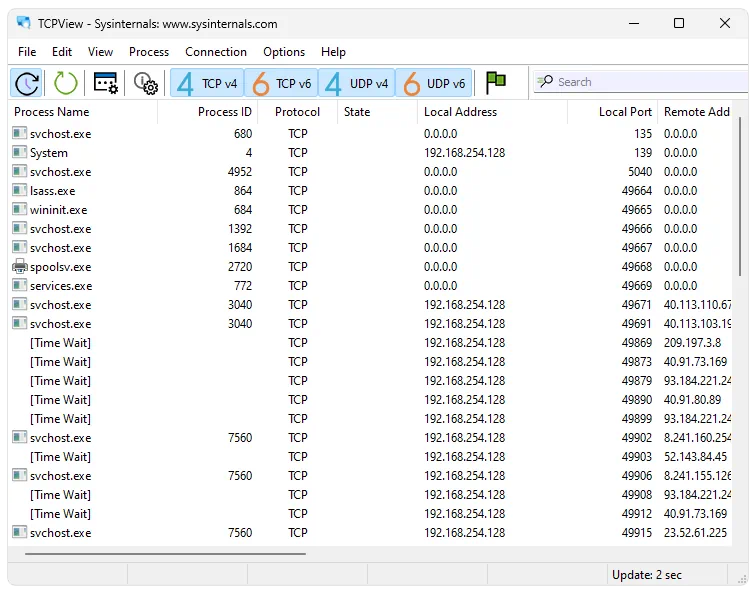Click the remote address 209.197.3.8
The height and width of the screenshot is (591, 755).
[692, 343]
